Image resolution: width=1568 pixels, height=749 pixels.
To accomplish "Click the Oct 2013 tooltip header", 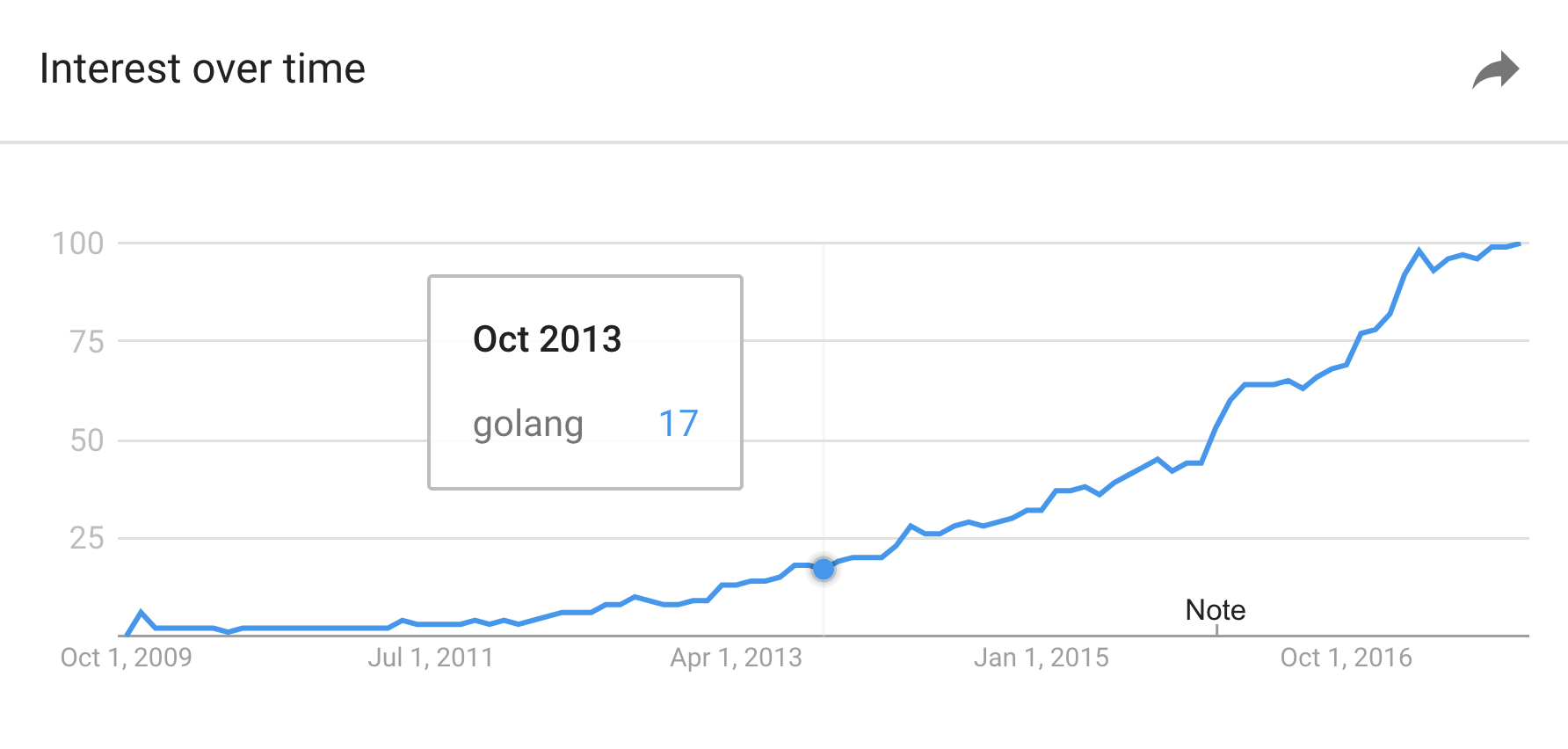I will [x=547, y=338].
